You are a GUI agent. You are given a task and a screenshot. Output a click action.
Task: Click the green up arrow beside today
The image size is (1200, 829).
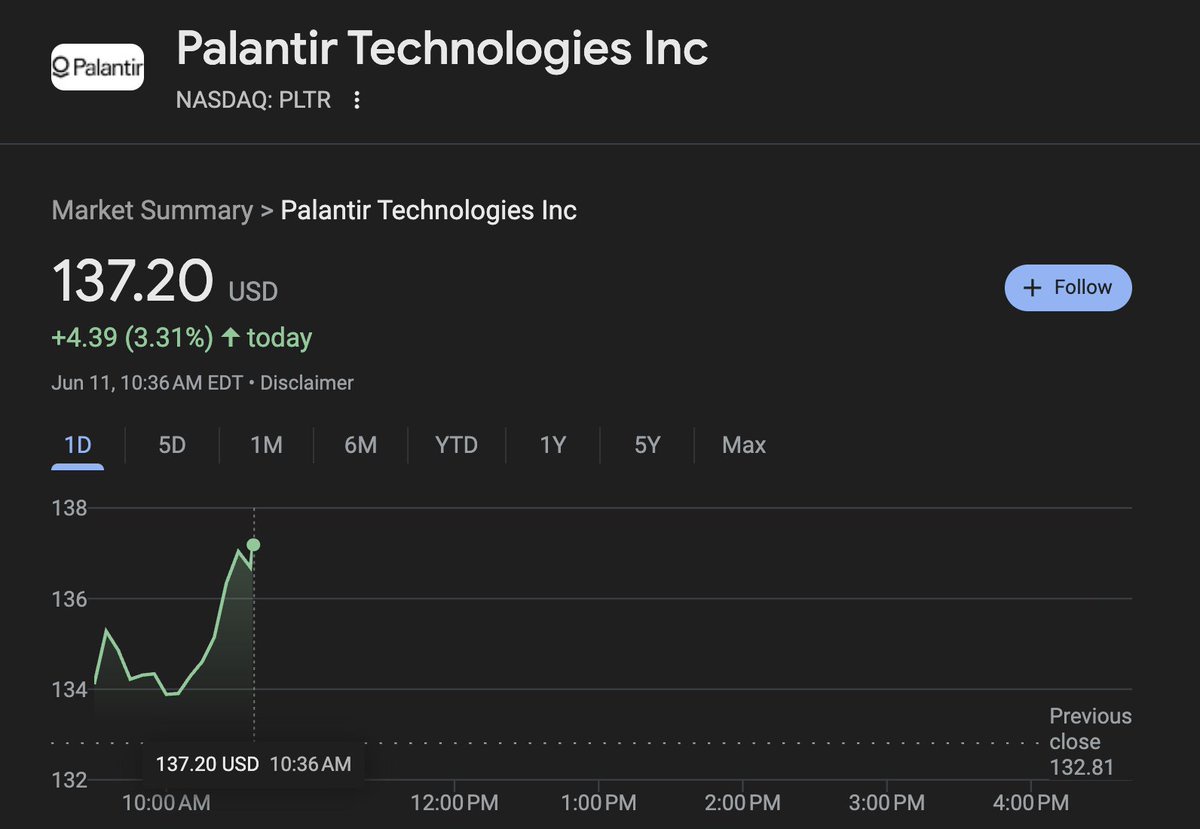pos(230,338)
